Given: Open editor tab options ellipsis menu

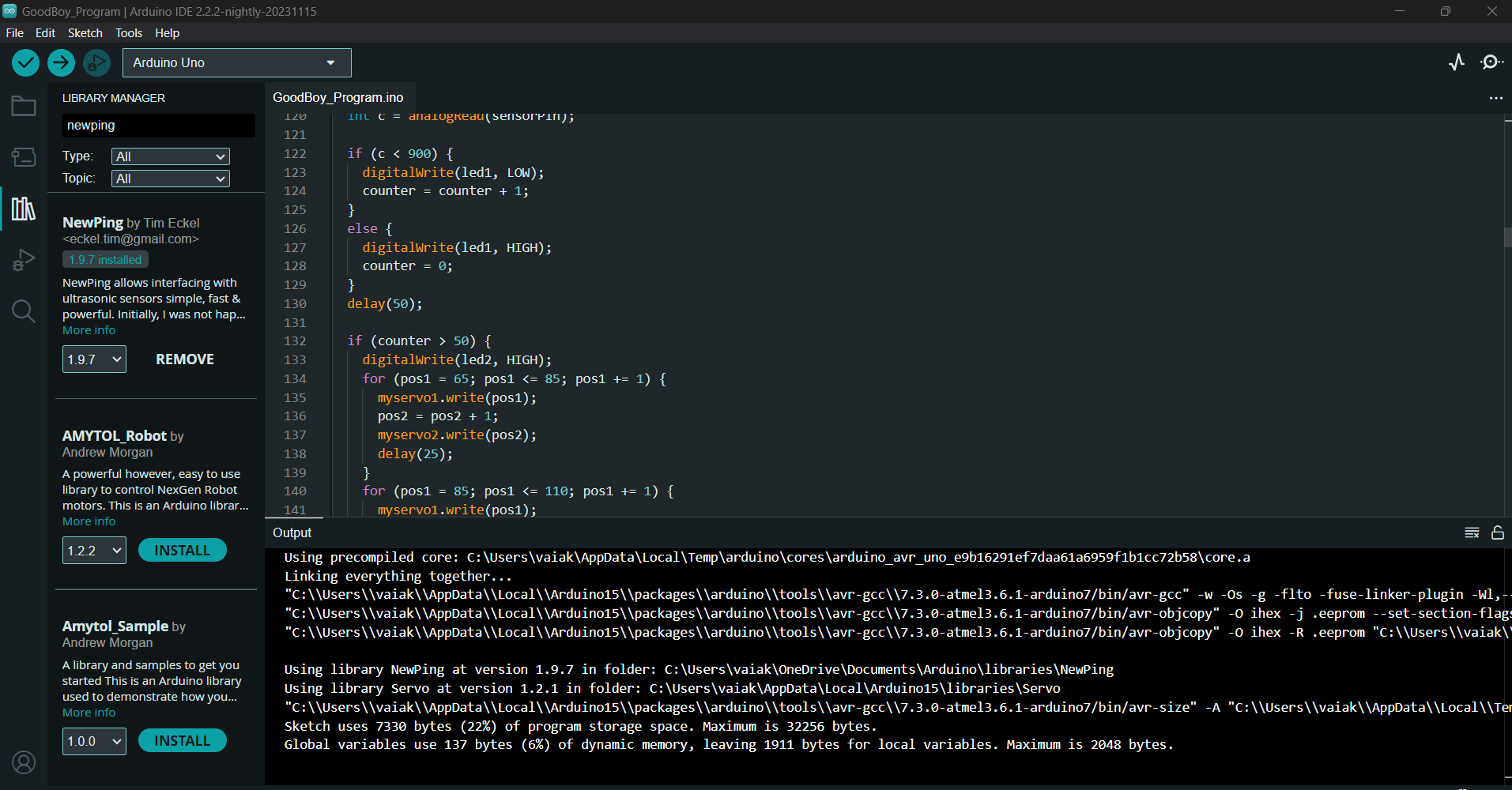Looking at the screenshot, I should [1495, 98].
